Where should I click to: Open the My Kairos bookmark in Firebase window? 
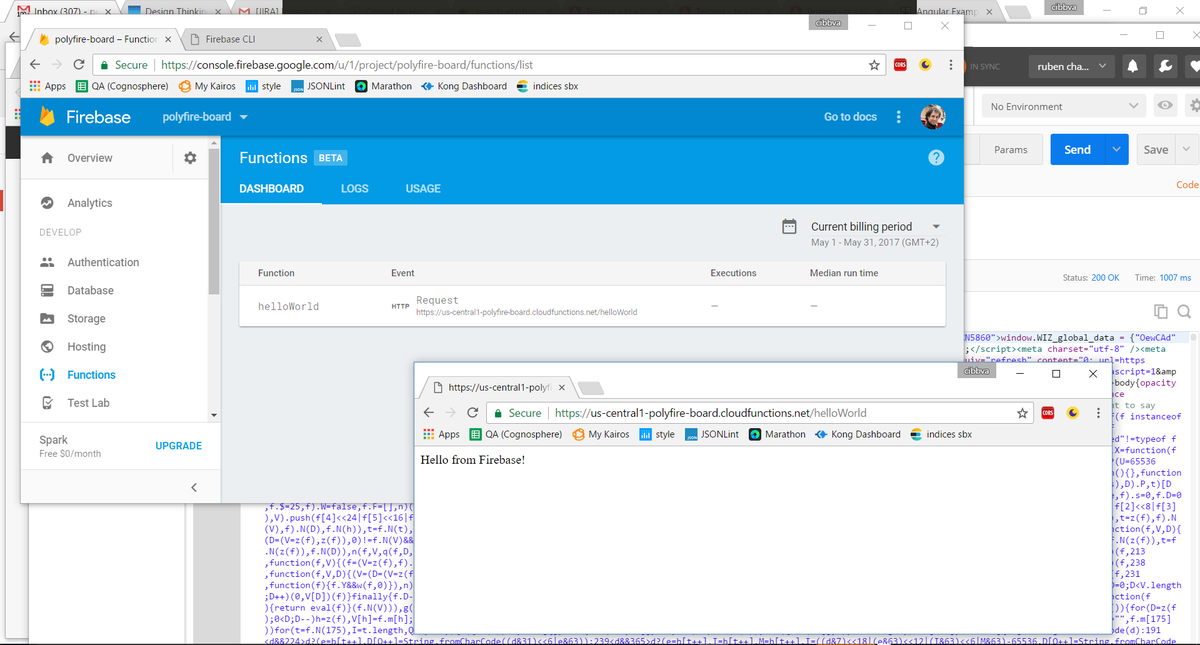(207, 86)
